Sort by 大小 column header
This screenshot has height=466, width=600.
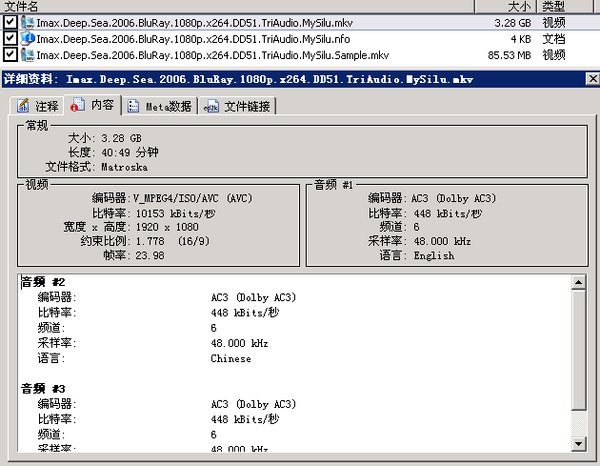506,6
